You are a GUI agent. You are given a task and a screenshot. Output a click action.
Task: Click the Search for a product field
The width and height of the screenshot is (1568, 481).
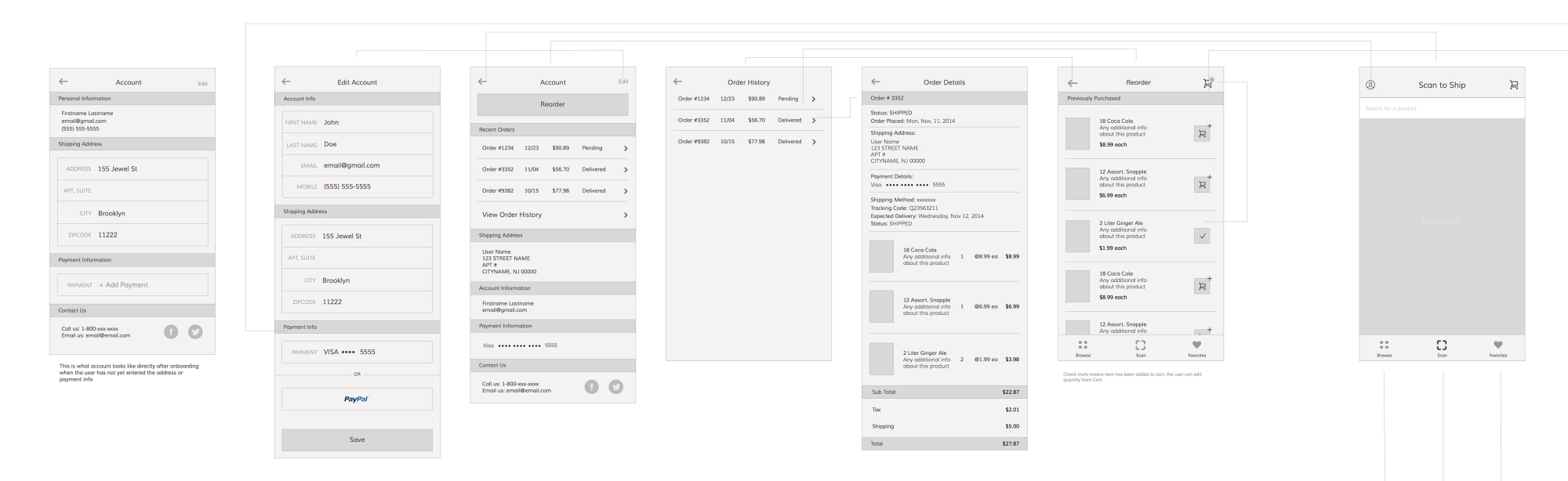[x=1441, y=108]
